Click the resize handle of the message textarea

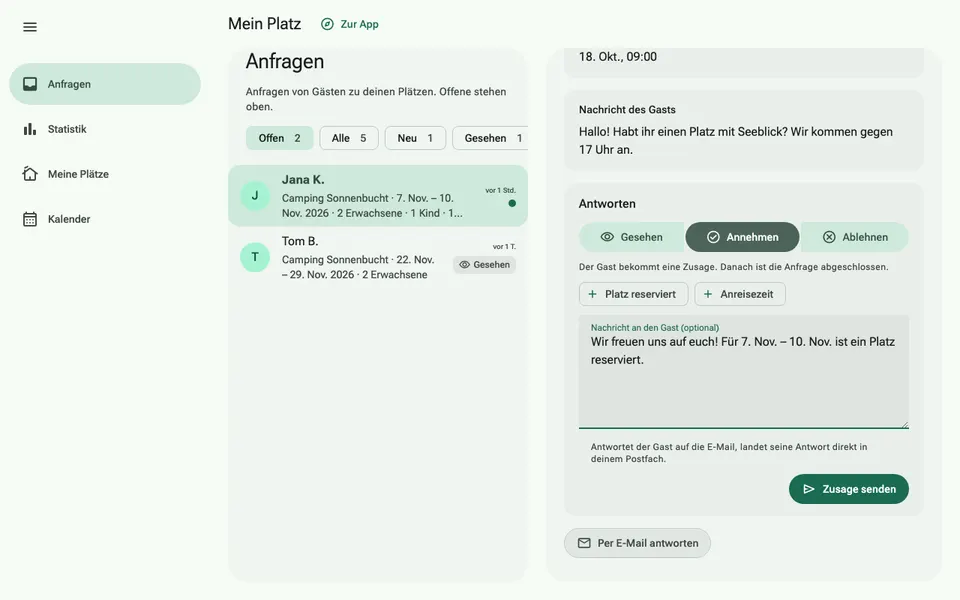click(x=904, y=424)
